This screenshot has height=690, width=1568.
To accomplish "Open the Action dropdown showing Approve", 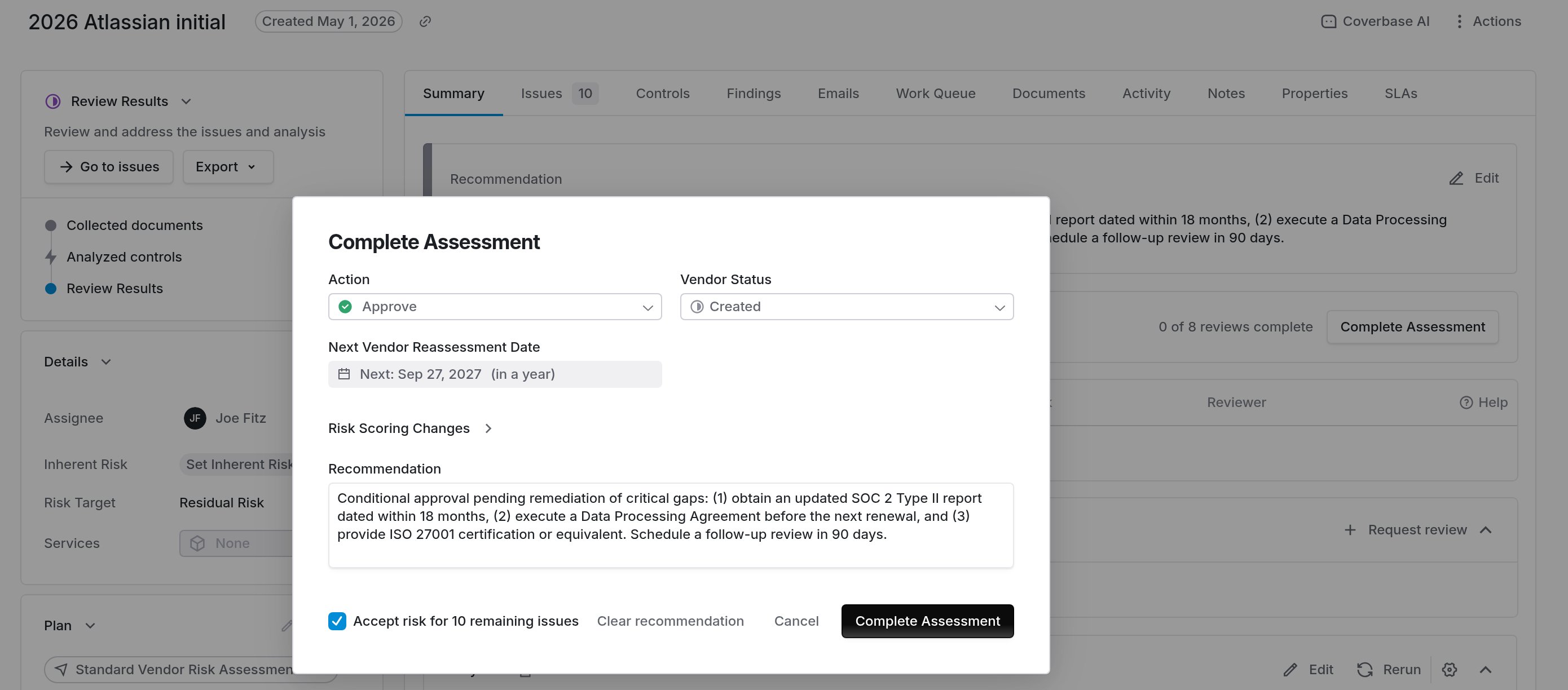I will tap(494, 306).
